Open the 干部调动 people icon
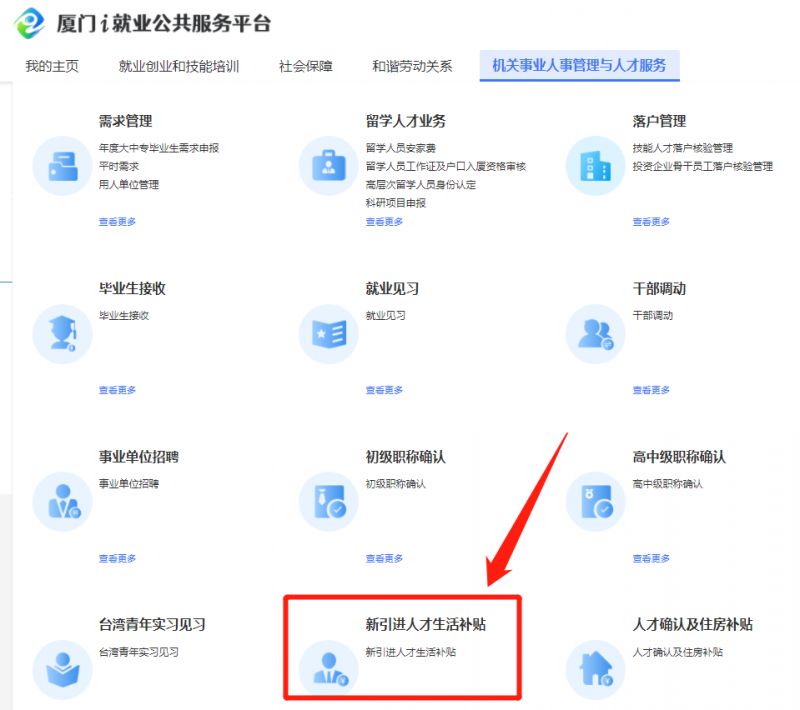This screenshot has width=800, height=710. [x=595, y=334]
